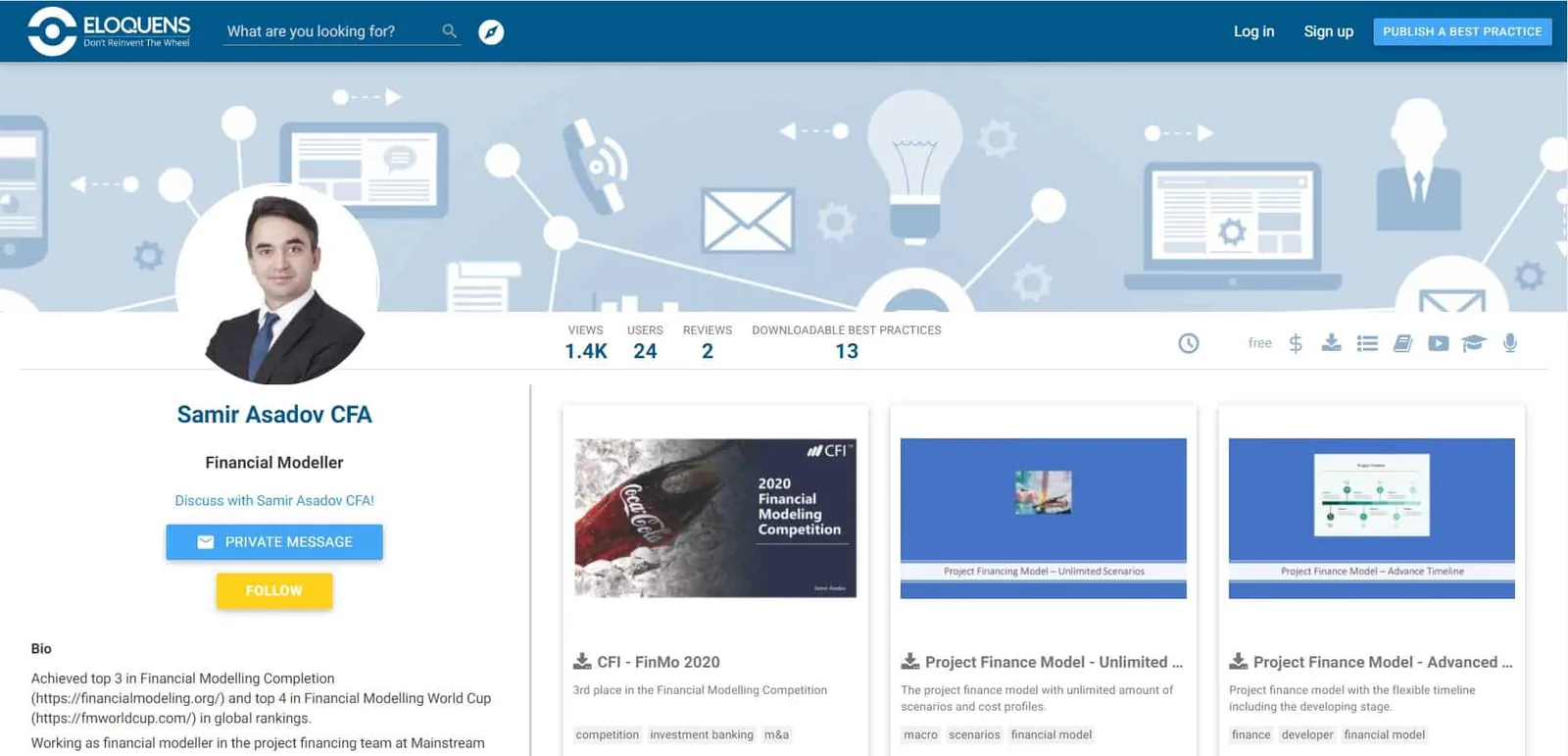Viewport: 1568px width, 756px height.
Task: Select the list filter icon
Action: (x=1367, y=343)
